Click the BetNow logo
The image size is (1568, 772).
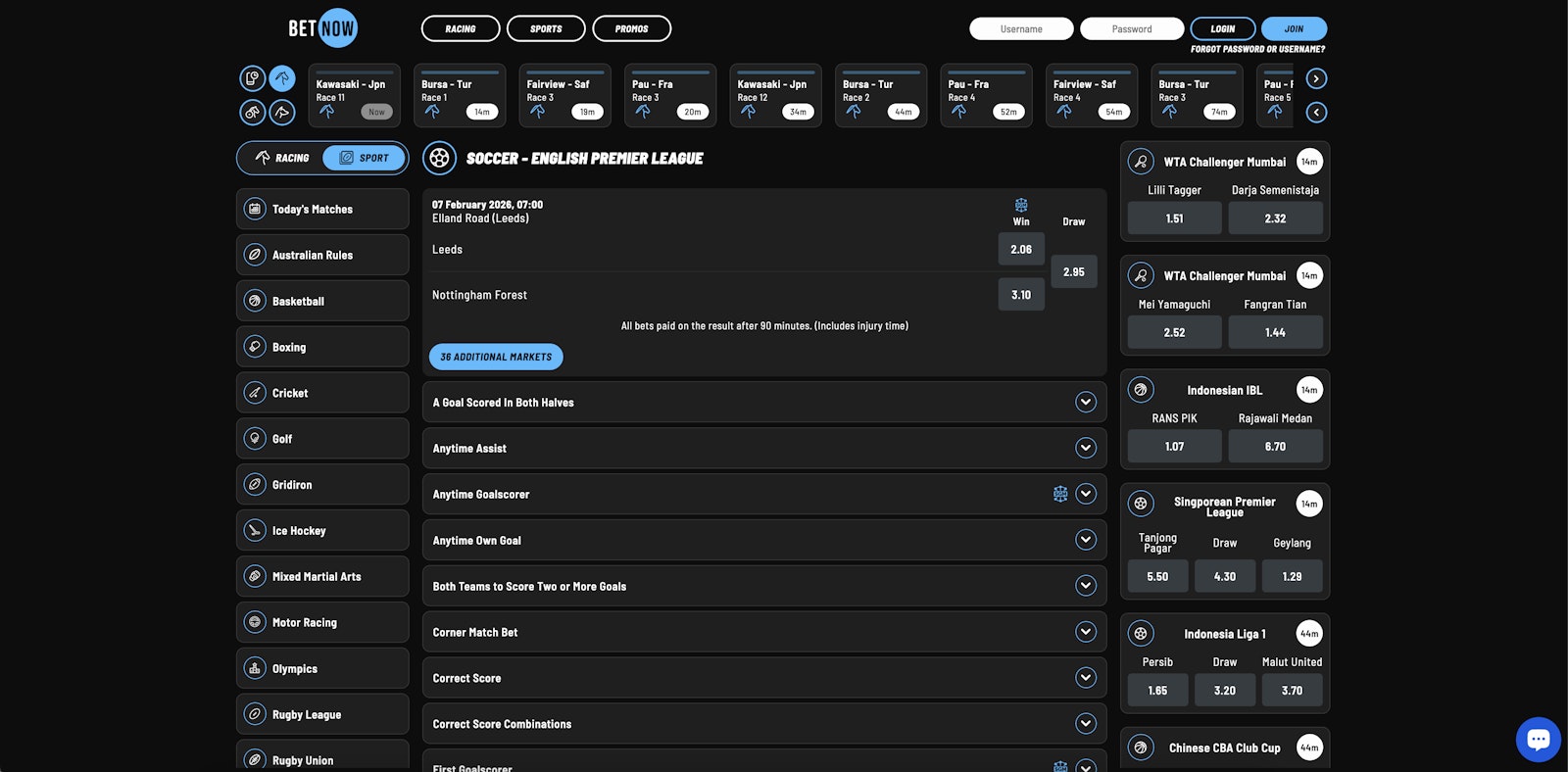(x=322, y=28)
